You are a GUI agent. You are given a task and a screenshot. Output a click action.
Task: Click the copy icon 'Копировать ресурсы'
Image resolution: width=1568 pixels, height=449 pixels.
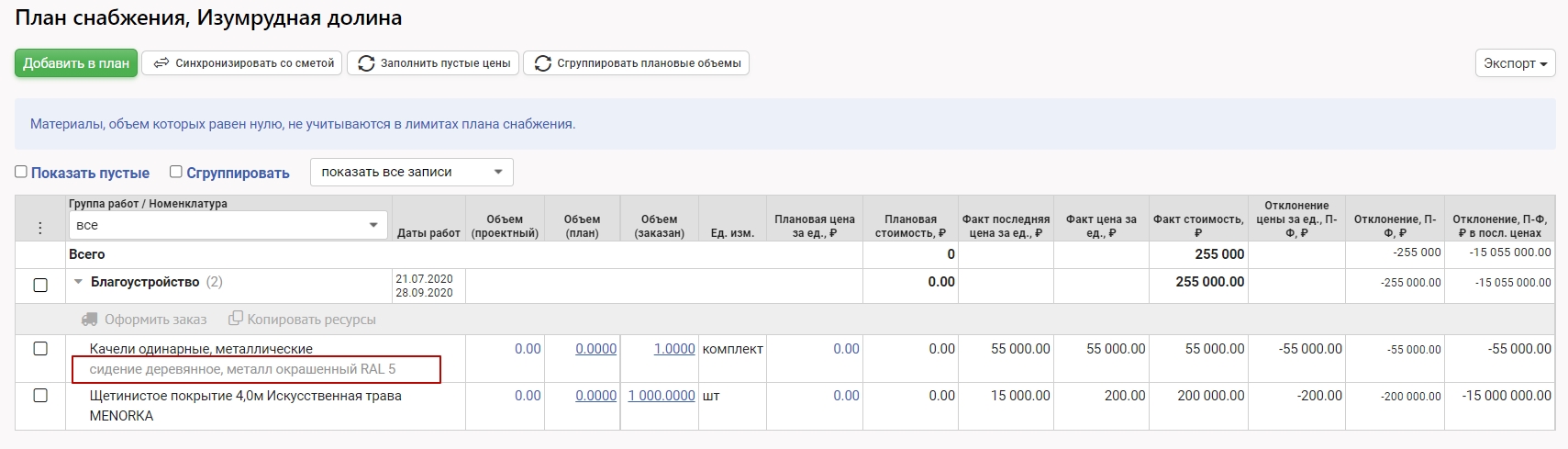click(236, 319)
